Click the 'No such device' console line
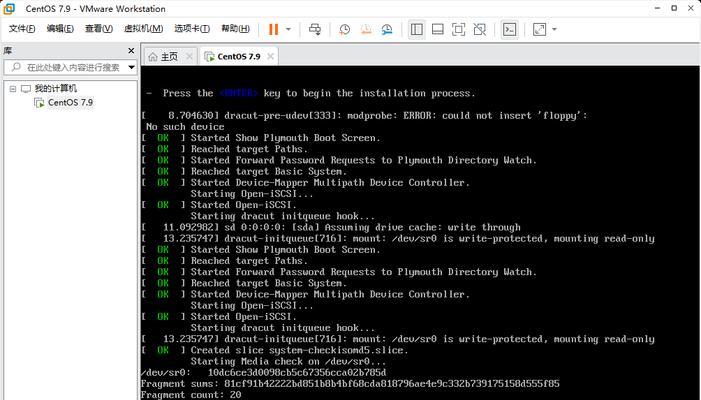701x400 pixels. (185, 126)
